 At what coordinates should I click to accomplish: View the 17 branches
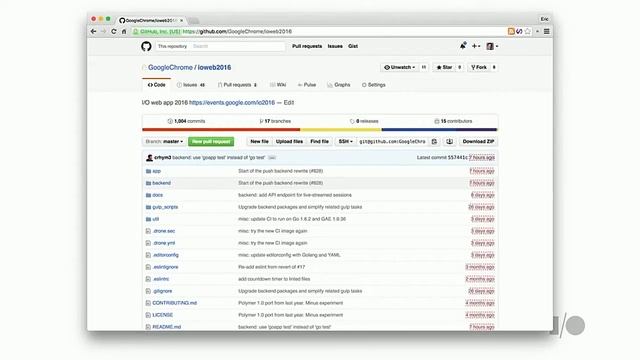pyautogui.click(x=275, y=121)
